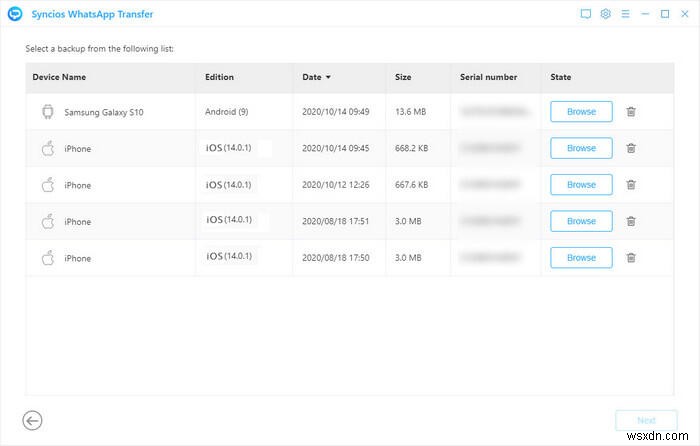Screen dimensions: 700x446
Task: Select the 2020/08/18 17:51 date cell
Action: click(x=336, y=221)
